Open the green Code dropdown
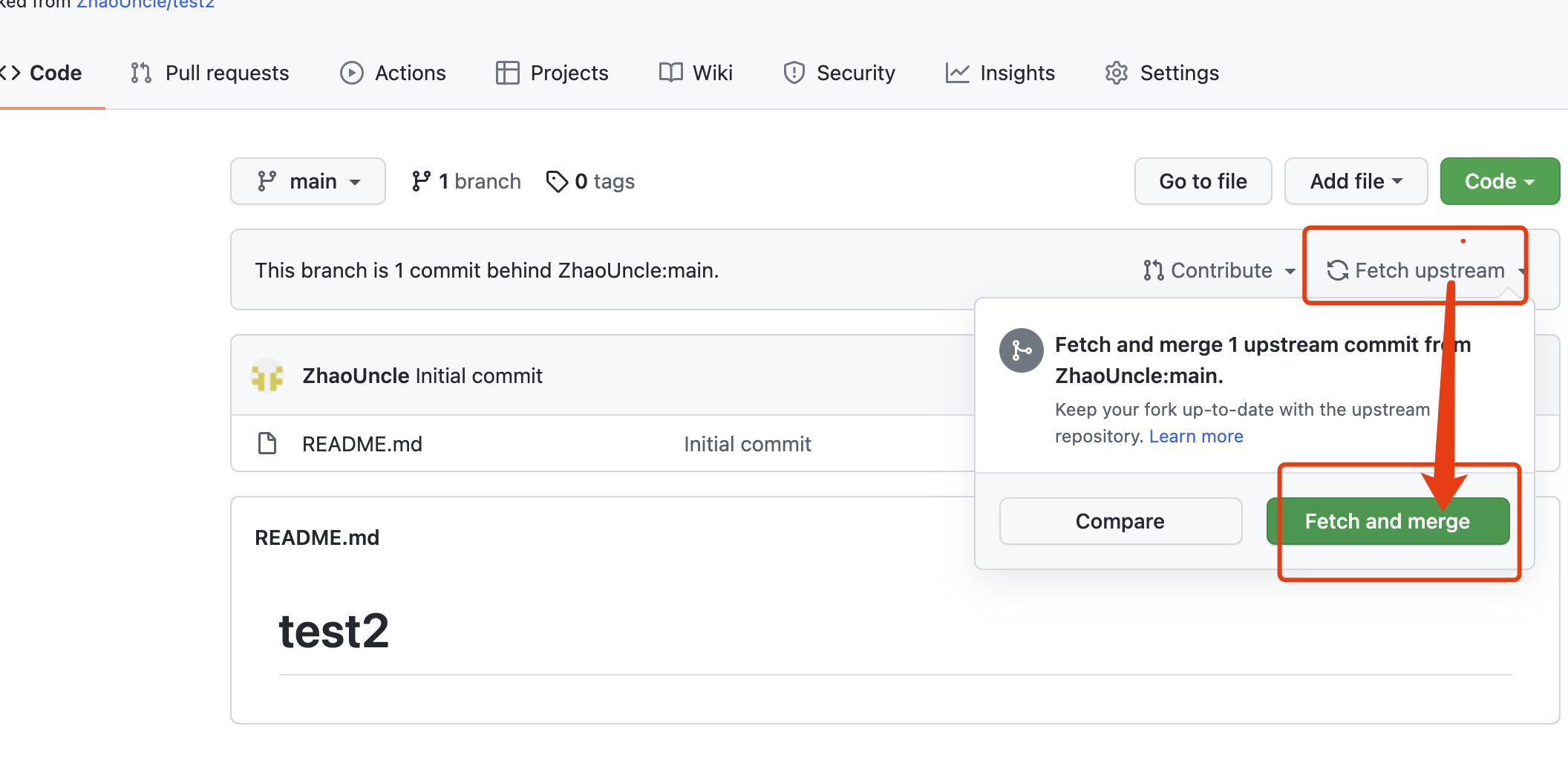The image size is (1568, 775). point(1499,181)
